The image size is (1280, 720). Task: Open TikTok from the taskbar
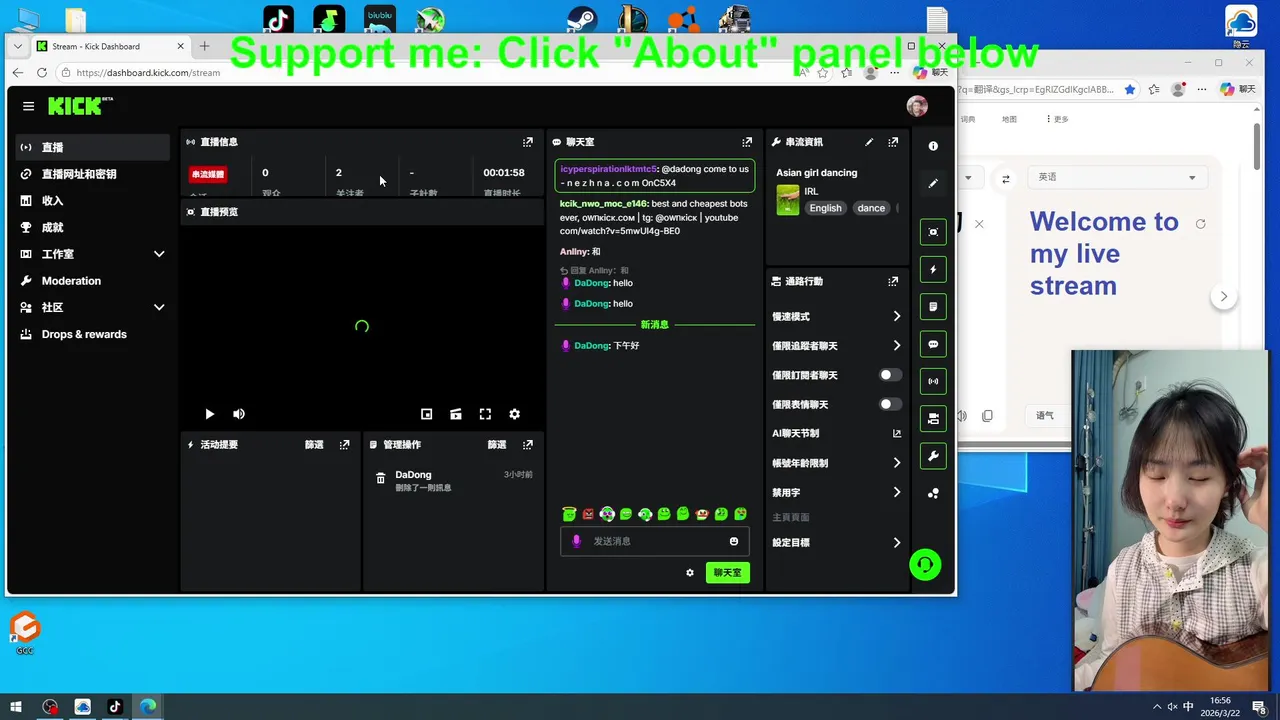(x=115, y=707)
